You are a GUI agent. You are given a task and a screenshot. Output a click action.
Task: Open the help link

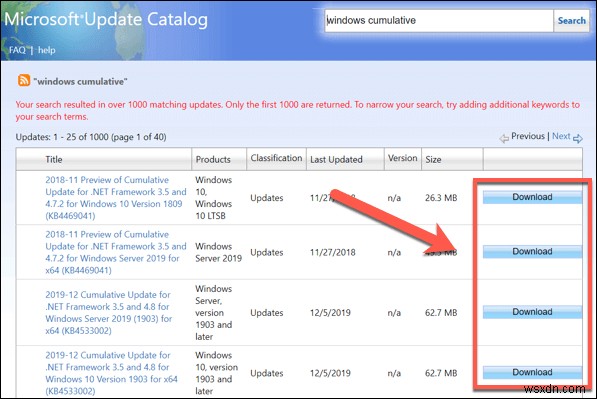point(46,50)
